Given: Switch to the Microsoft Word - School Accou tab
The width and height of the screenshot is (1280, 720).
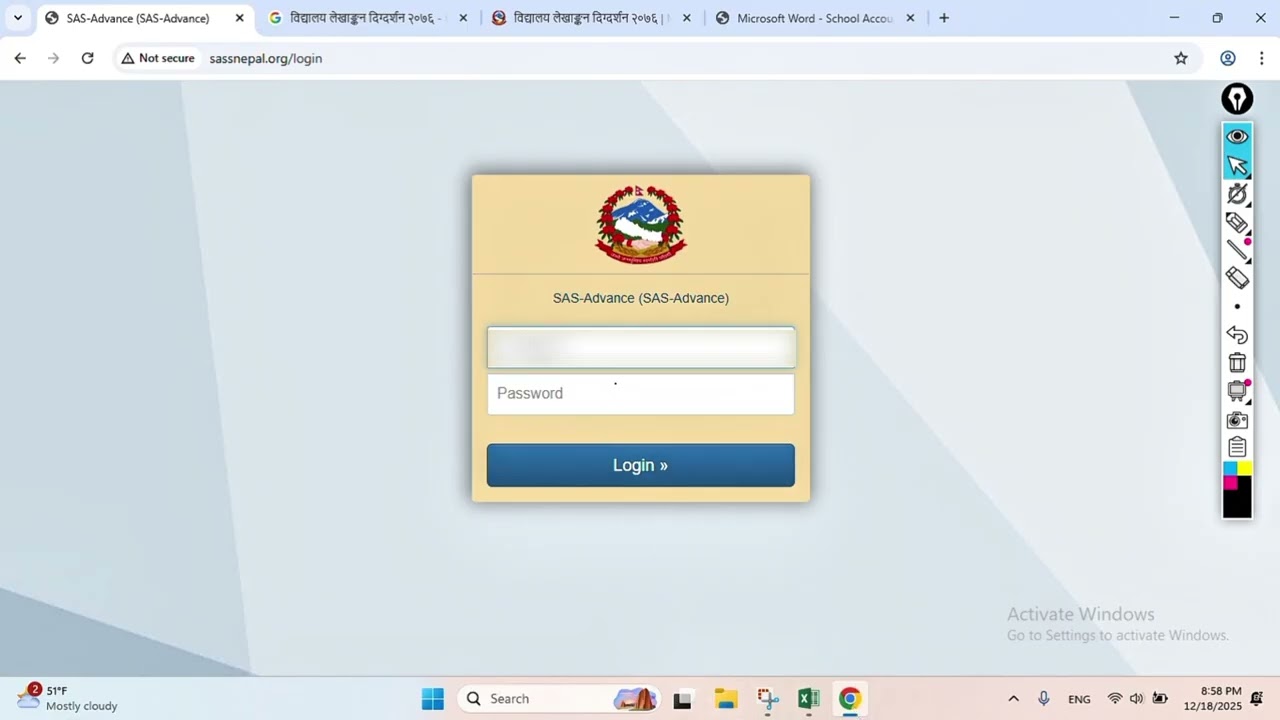Looking at the screenshot, I should (x=813, y=18).
